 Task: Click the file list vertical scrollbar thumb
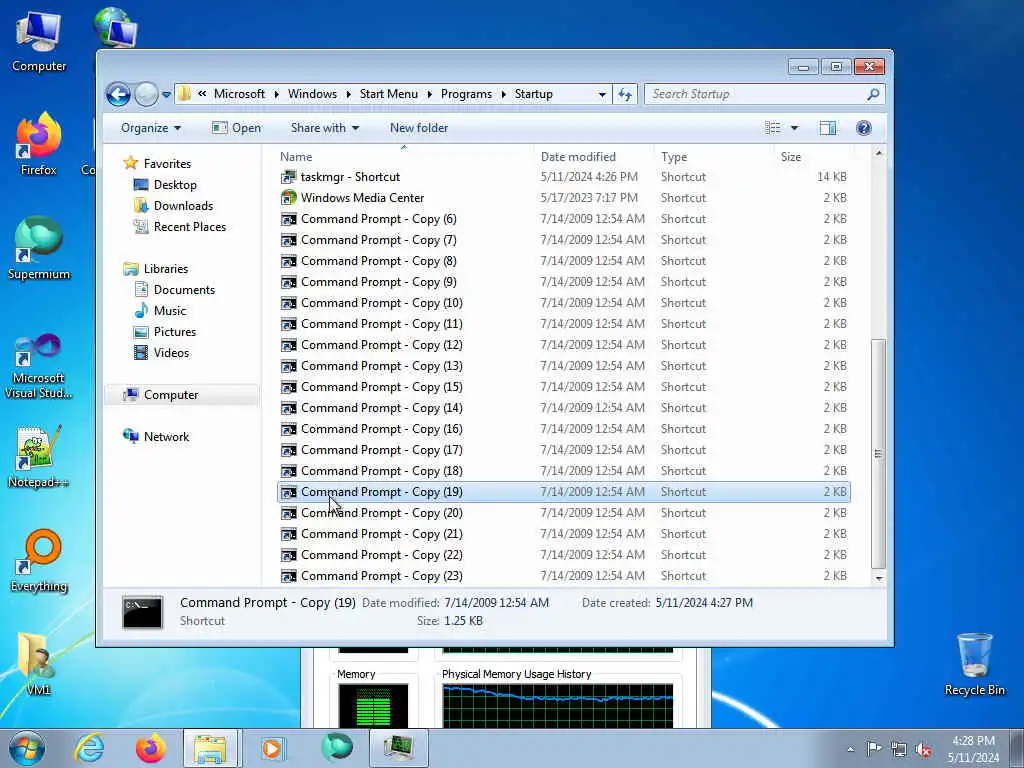(878, 454)
